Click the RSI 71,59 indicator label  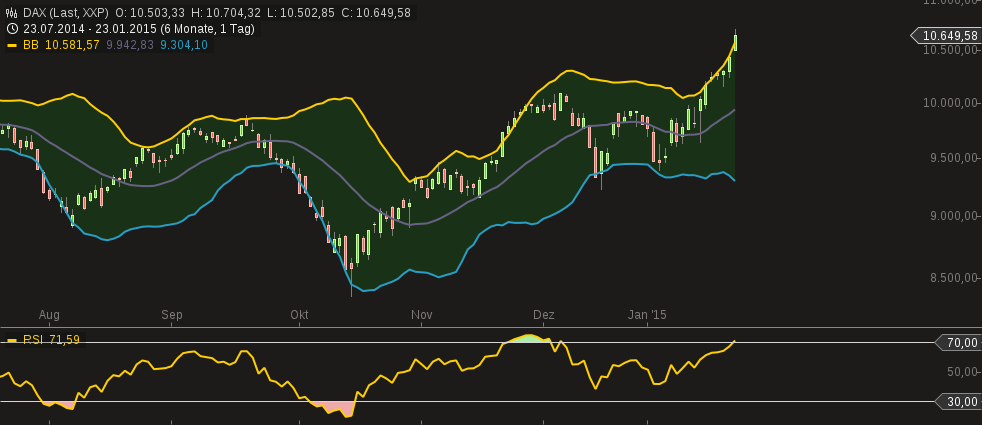click(x=51, y=340)
